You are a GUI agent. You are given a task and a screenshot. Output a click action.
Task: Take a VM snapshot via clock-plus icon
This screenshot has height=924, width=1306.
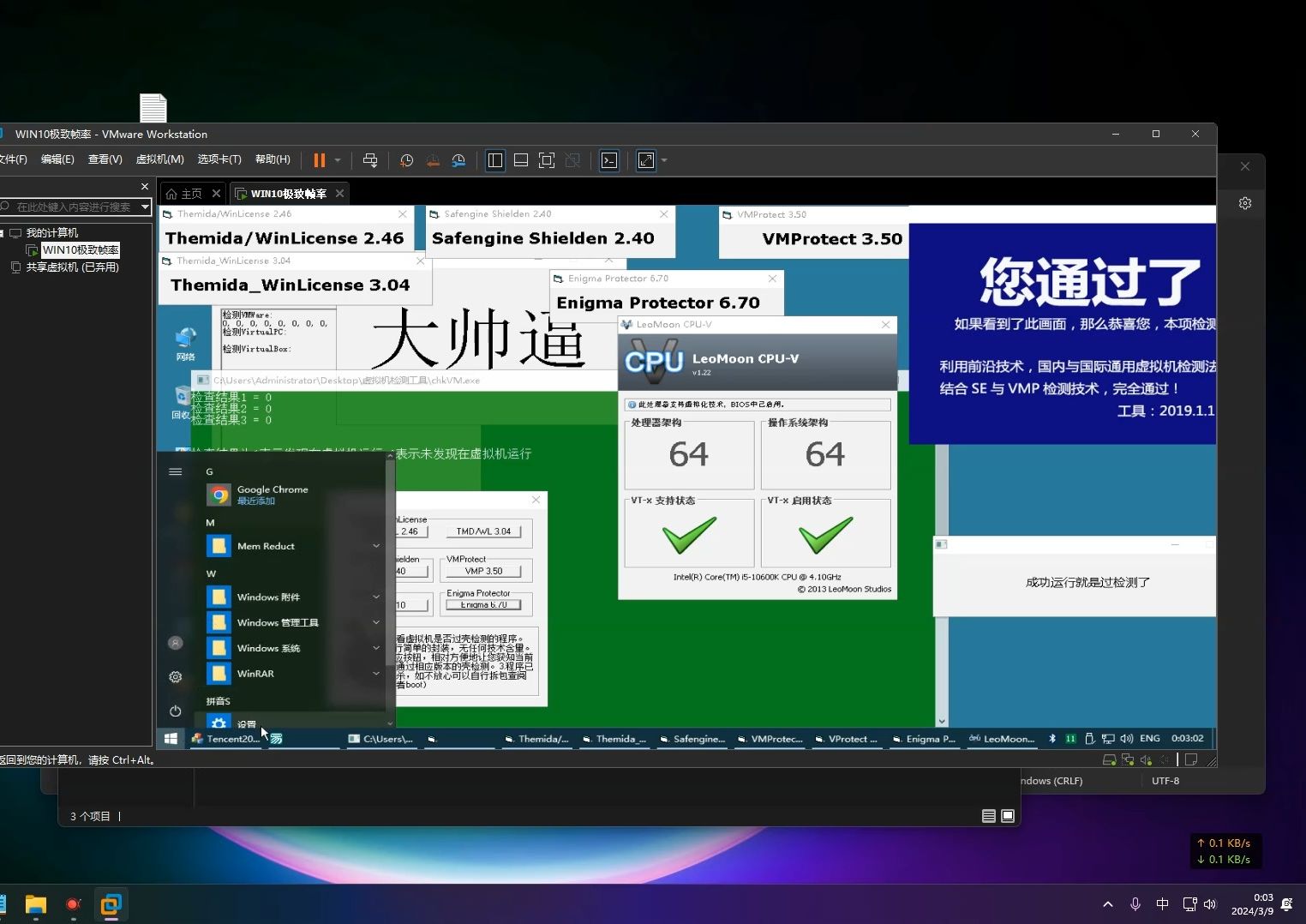406,160
